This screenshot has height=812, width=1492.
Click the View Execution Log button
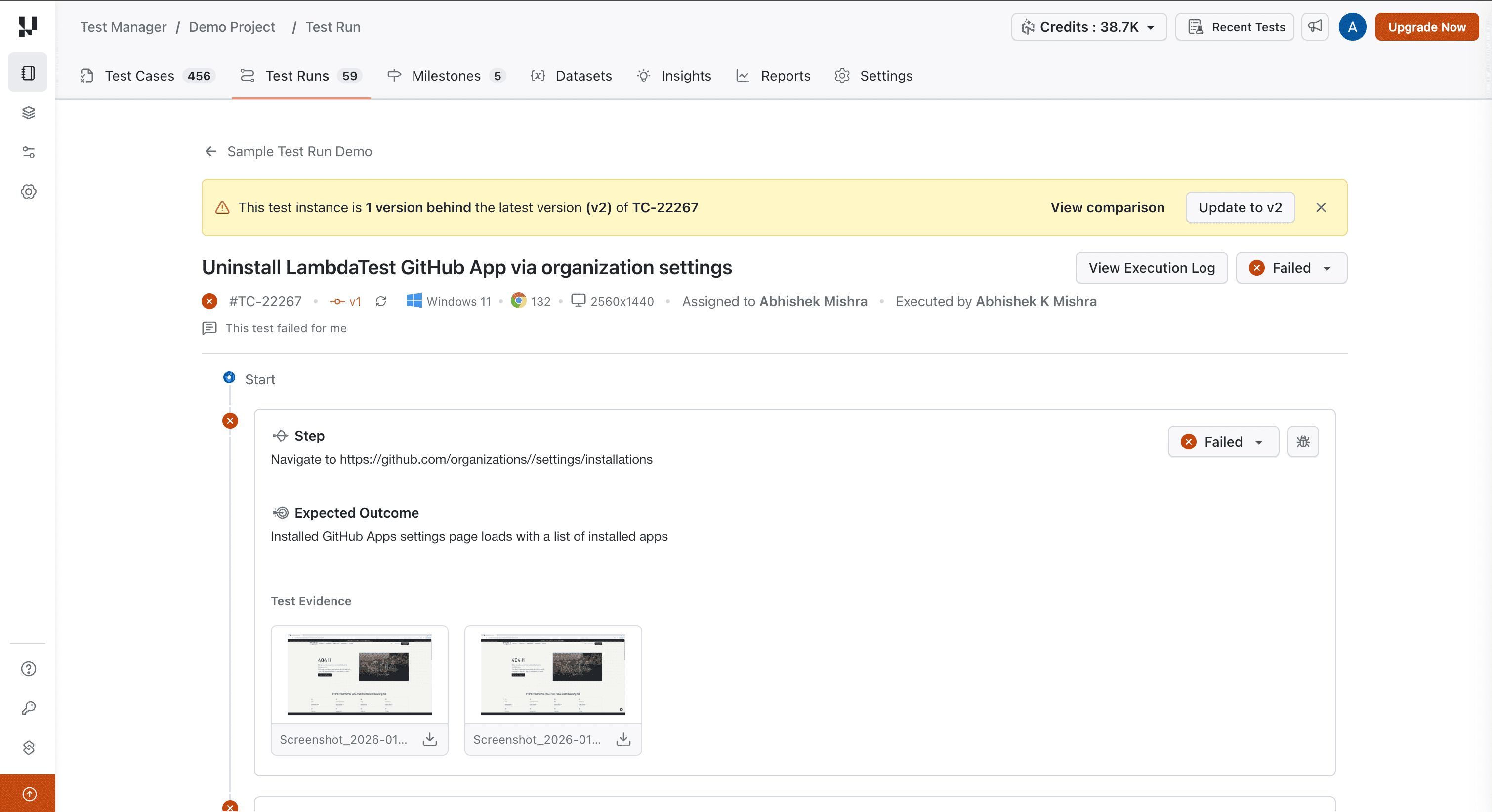[1151, 268]
